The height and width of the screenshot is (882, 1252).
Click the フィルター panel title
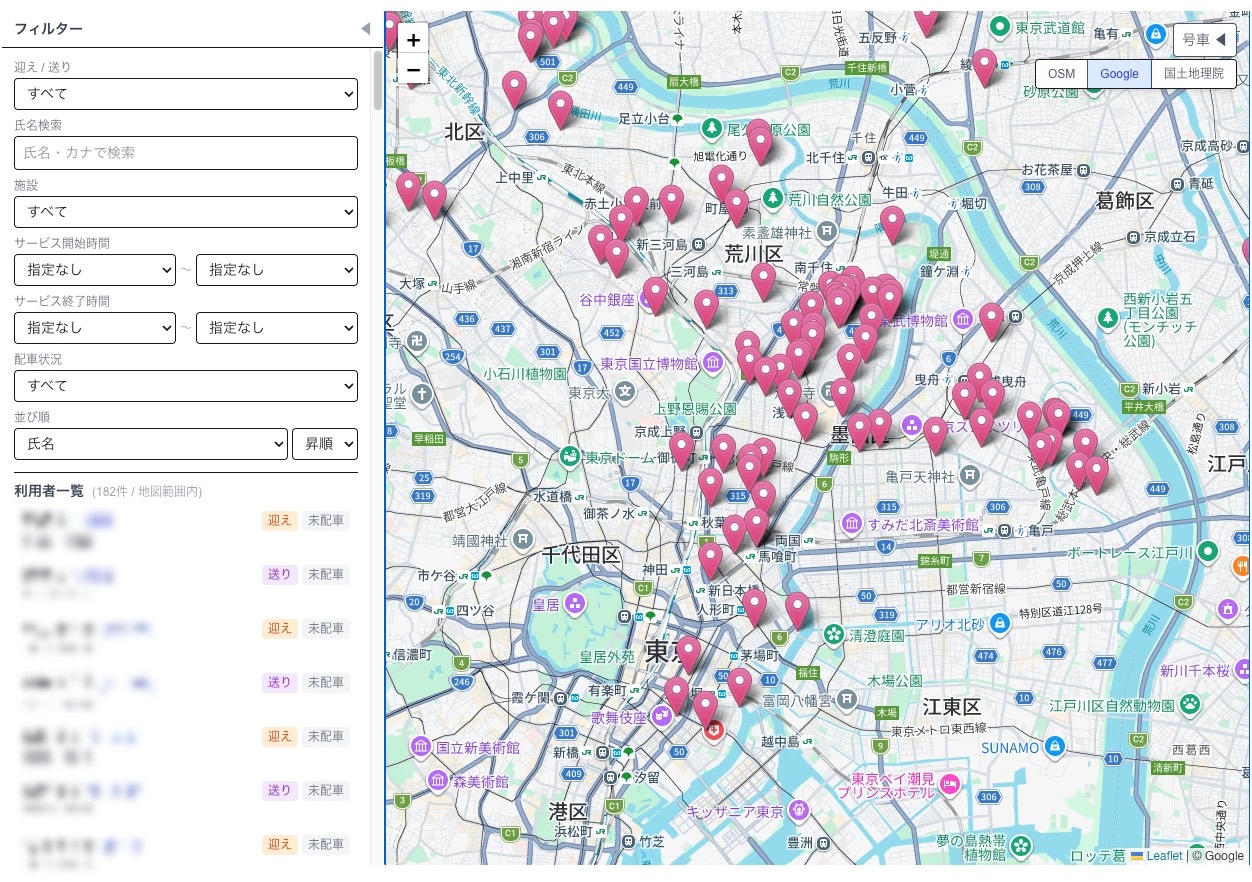48,29
